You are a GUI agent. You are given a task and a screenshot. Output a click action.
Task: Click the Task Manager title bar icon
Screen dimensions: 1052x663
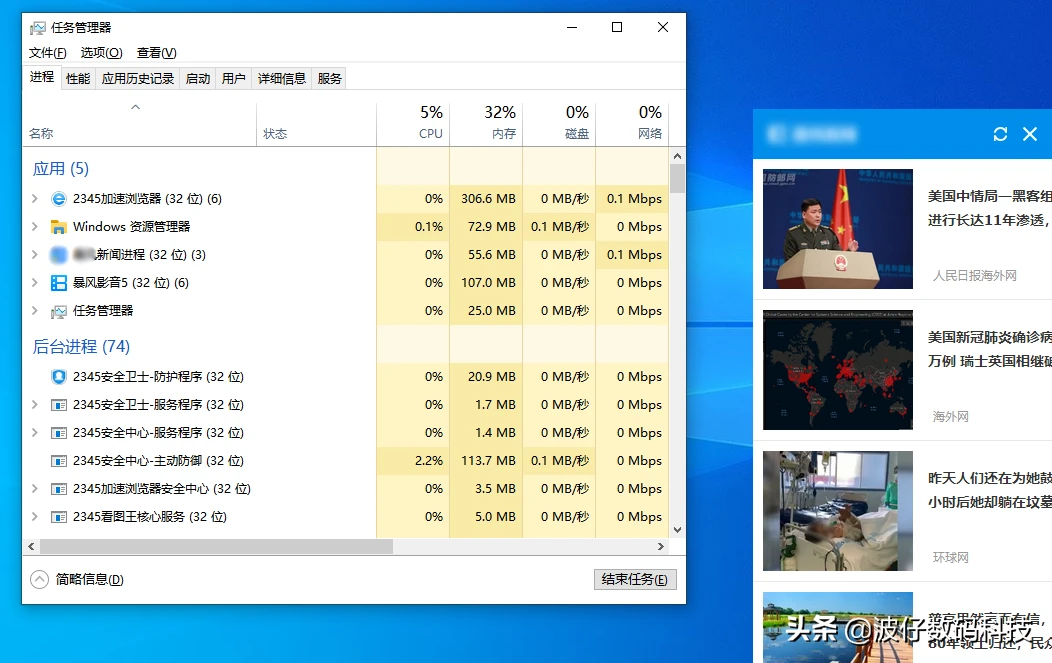point(38,28)
